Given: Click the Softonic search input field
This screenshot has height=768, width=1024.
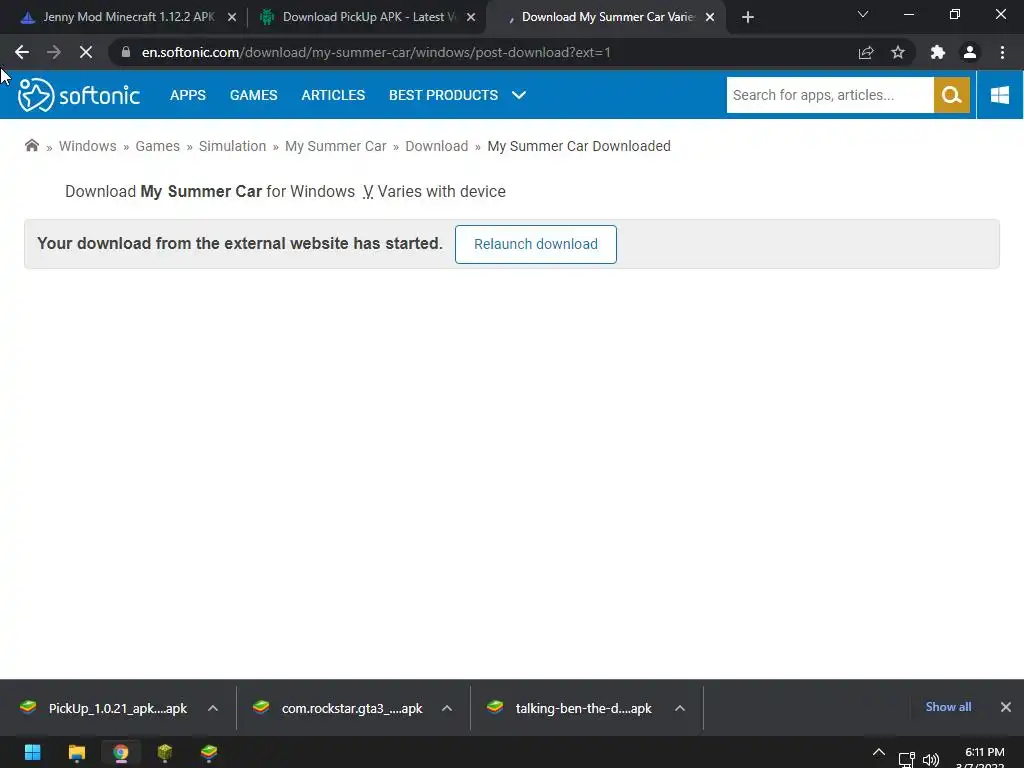Looking at the screenshot, I should (x=830, y=95).
